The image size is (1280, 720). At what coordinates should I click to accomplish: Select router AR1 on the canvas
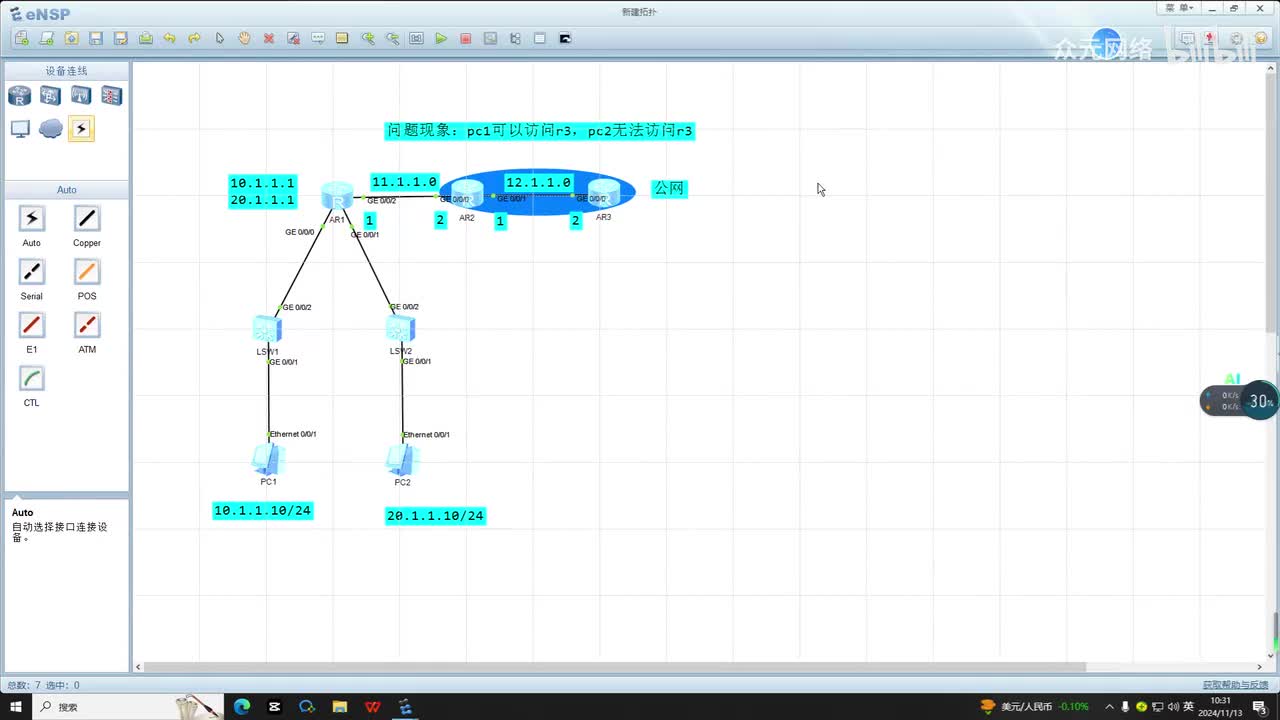point(337,195)
